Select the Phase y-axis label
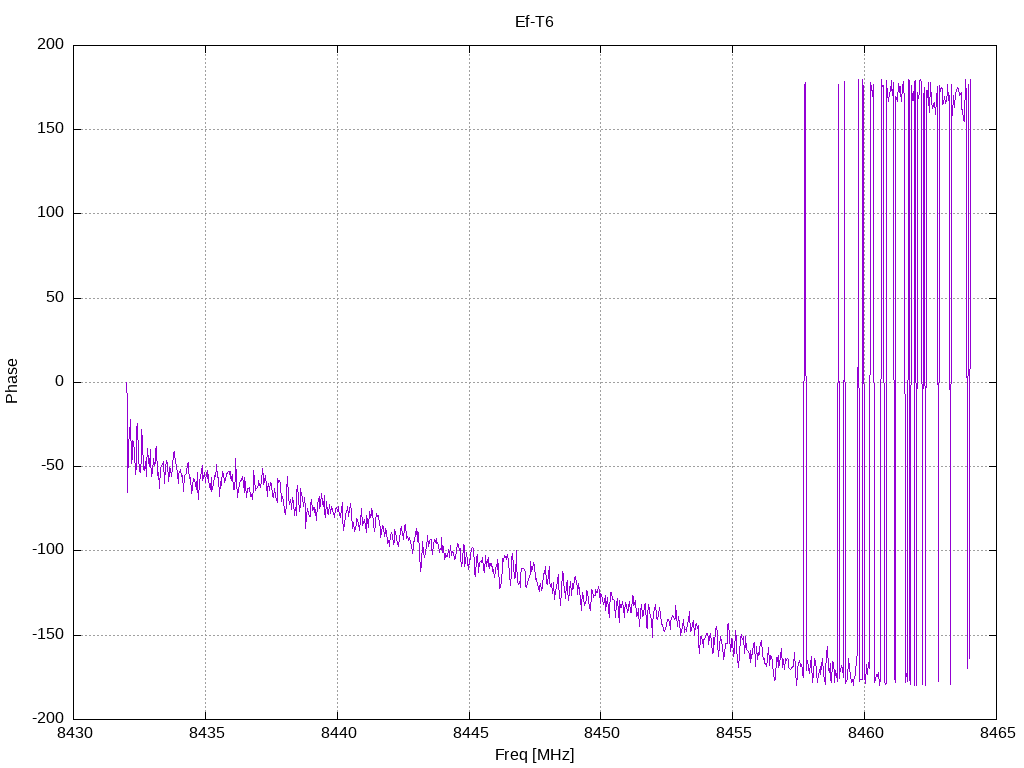The height and width of the screenshot is (768, 1024). coord(12,381)
